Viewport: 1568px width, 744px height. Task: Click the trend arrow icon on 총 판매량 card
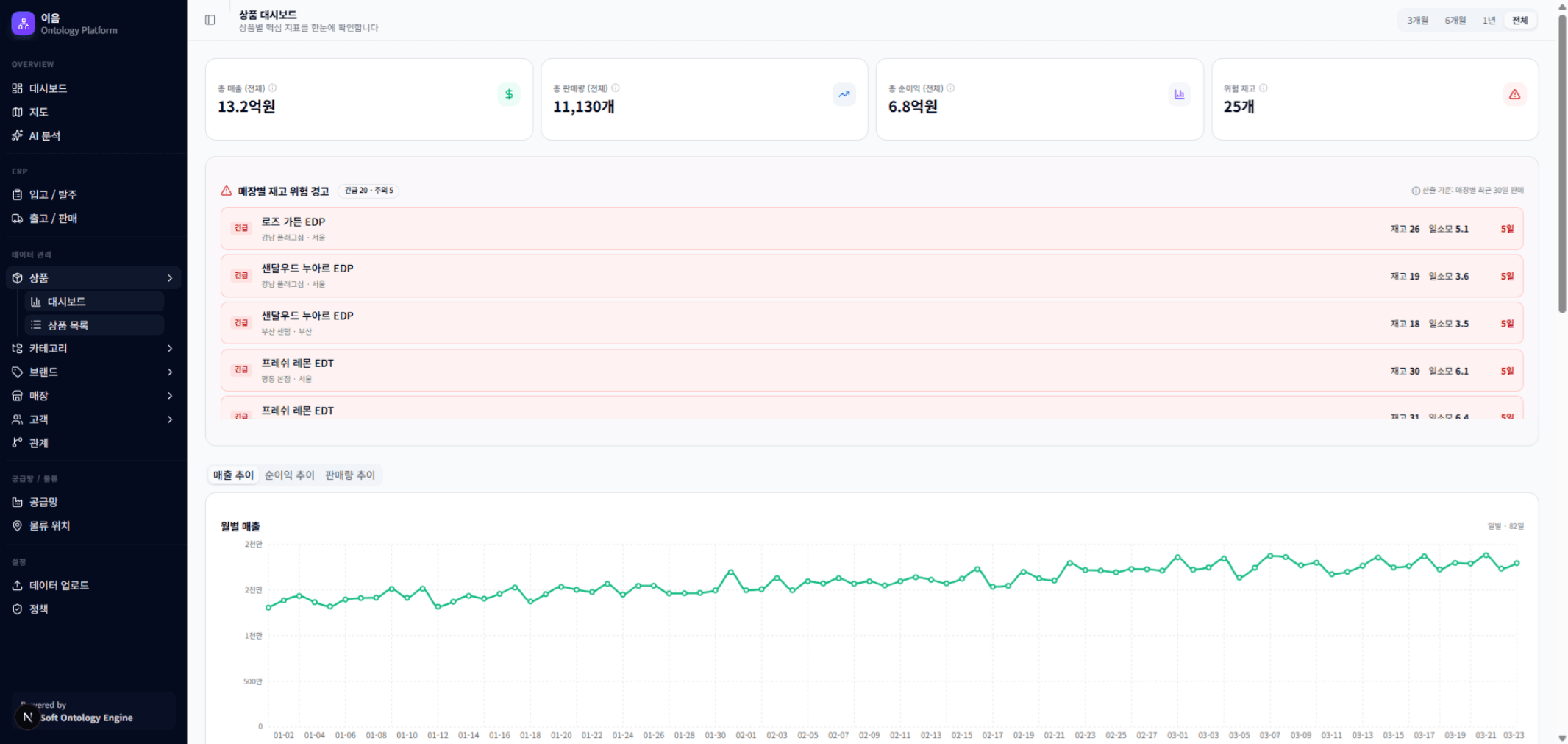pyautogui.click(x=844, y=94)
